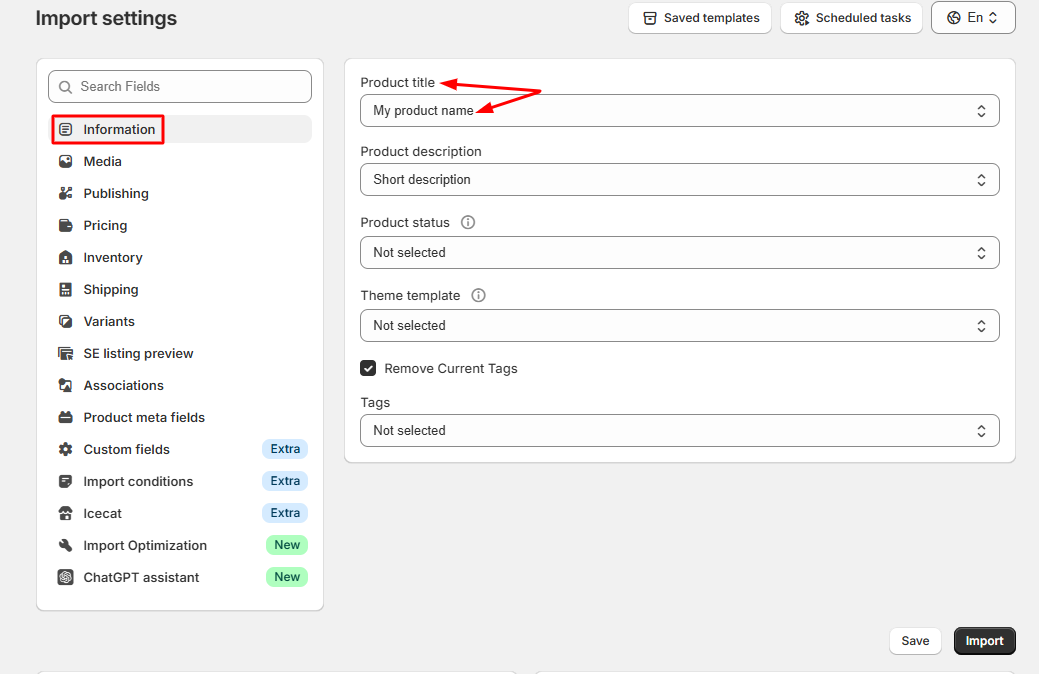Click the Extra badge next to Import conditions
This screenshot has width=1039, height=674.
tap(285, 481)
